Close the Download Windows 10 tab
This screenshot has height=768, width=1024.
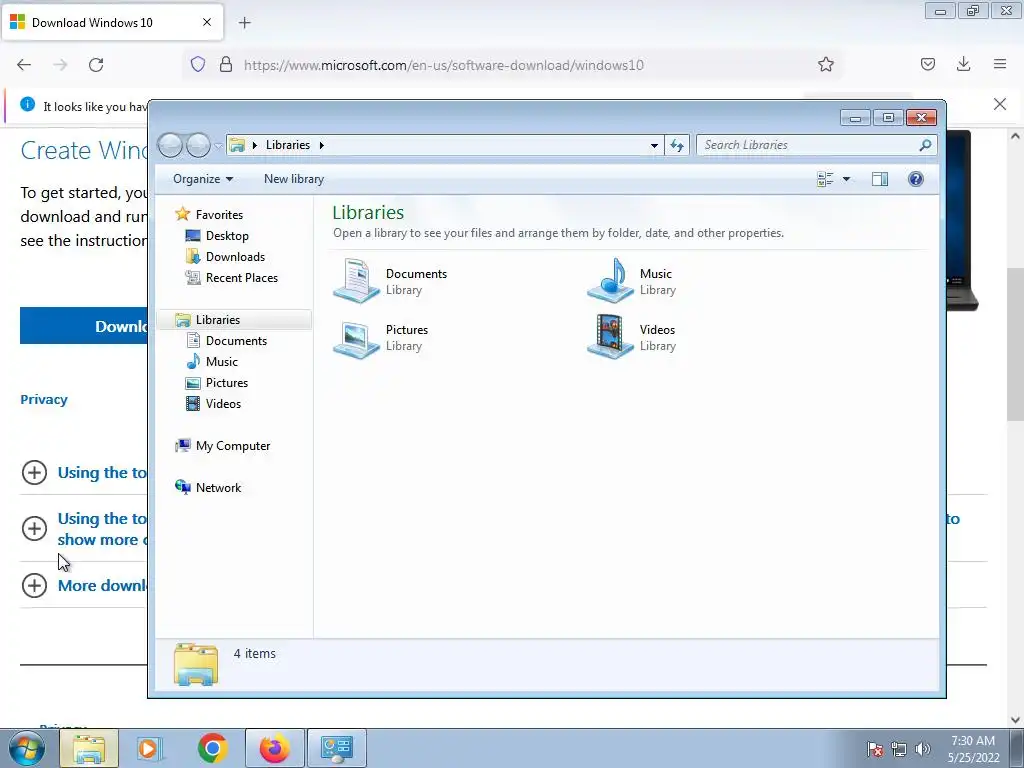coord(207,22)
